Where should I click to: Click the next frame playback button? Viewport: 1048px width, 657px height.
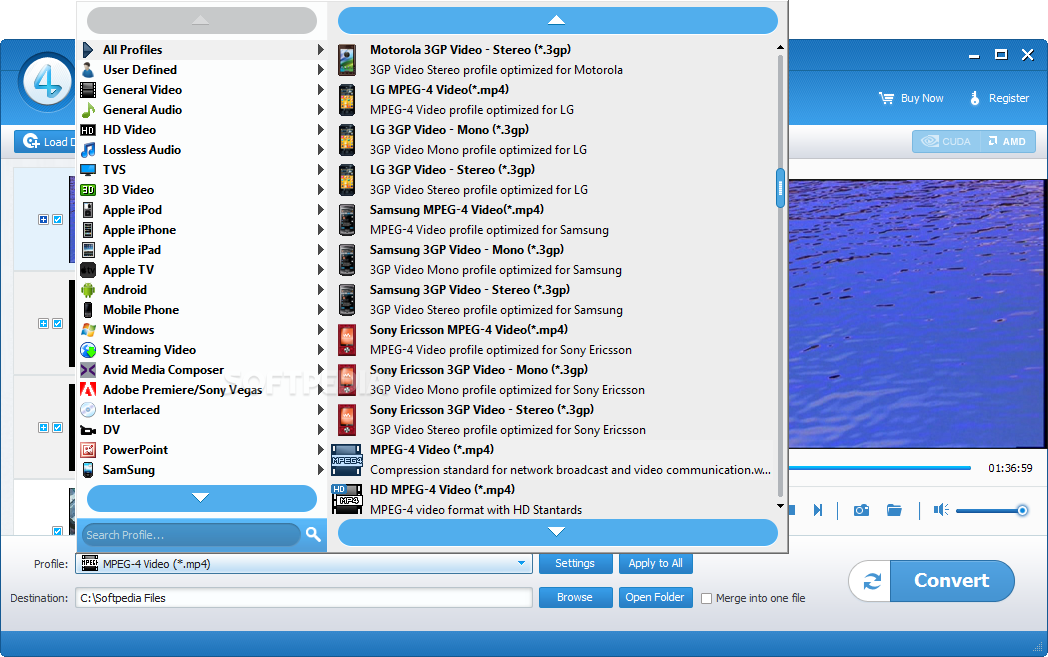point(817,511)
